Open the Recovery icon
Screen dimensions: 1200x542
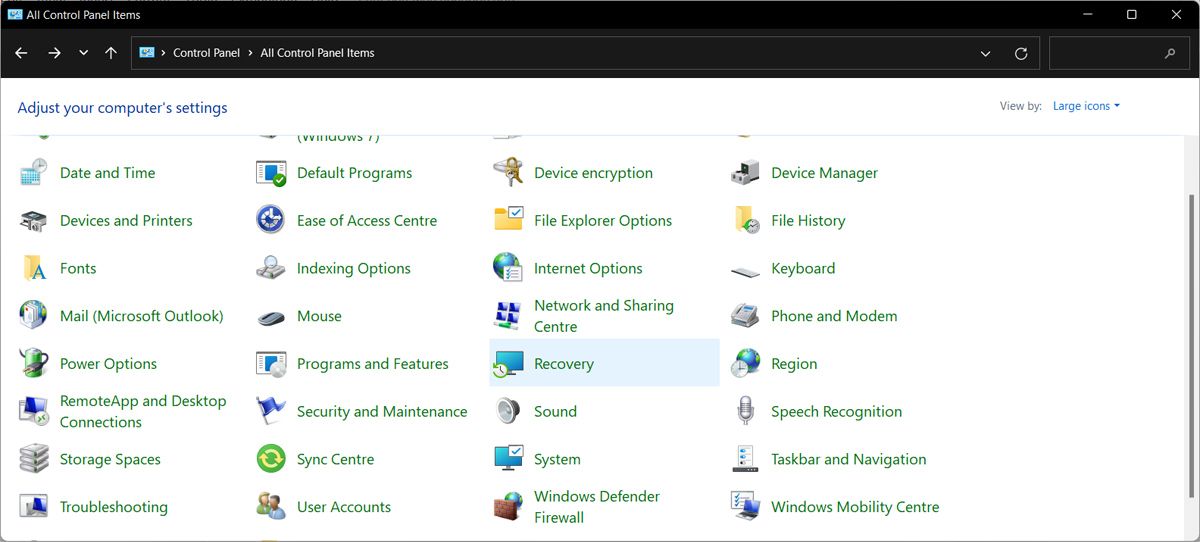pos(508,364)
